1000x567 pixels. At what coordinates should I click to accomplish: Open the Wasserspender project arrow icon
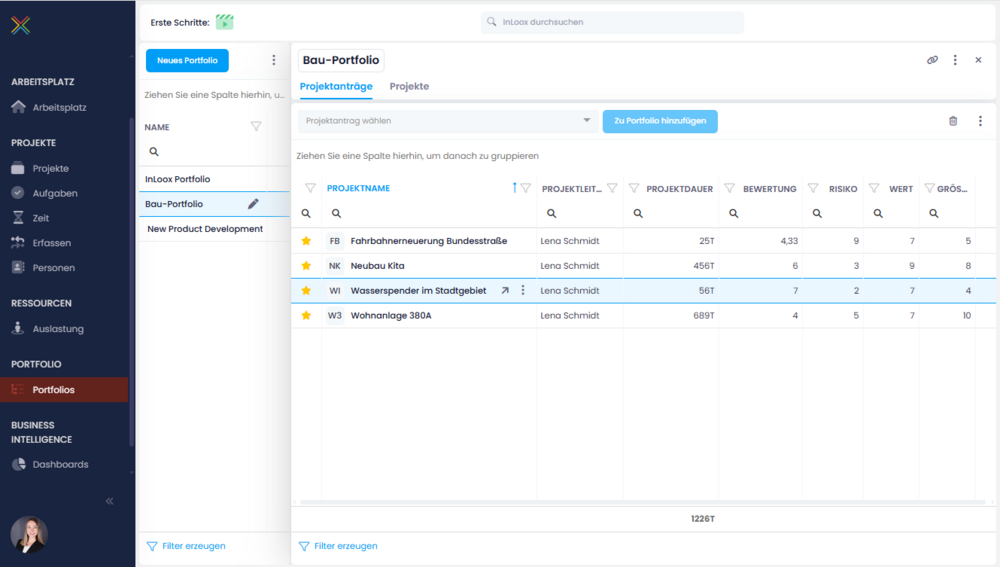[505, 291]
